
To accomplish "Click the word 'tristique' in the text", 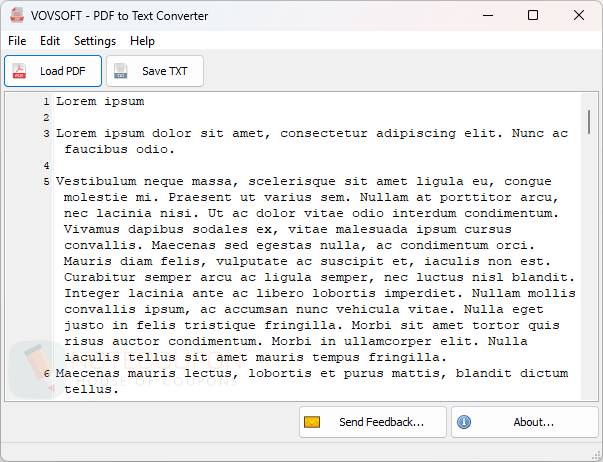I will click(220, 326).
